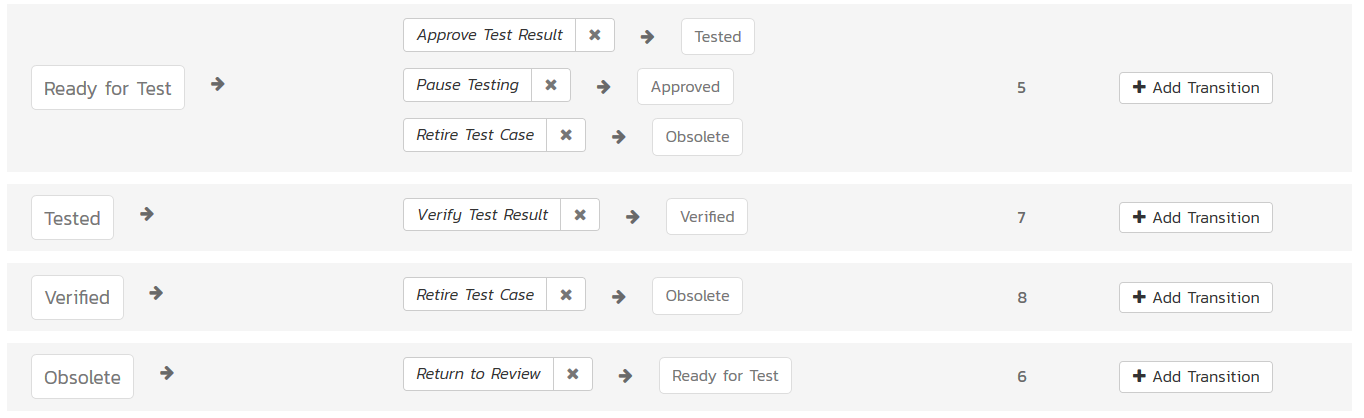Click the arrow icon beside Ready for Test
Viewport: 1364px width, 418px height.
click(218, 84)
